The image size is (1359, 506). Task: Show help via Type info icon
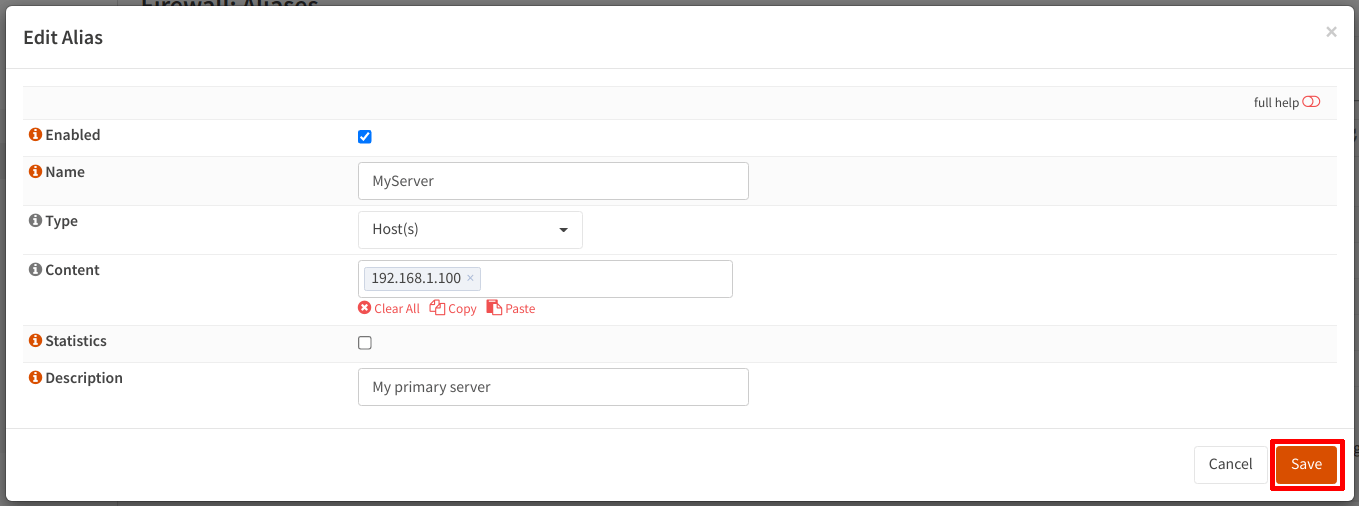tap(36, 221)
